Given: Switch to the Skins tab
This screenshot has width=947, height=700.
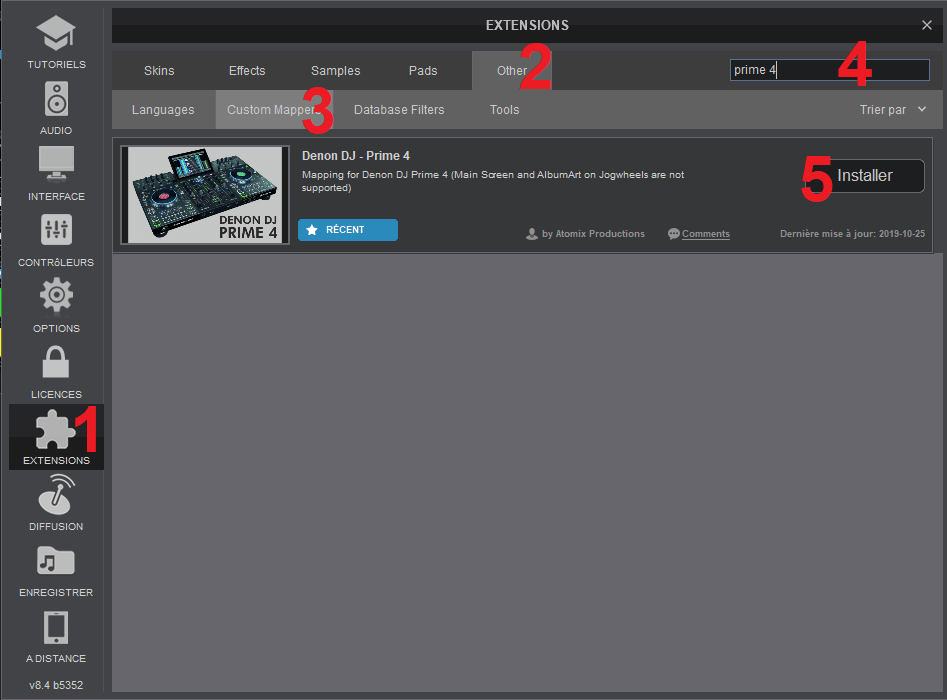Looking at the screenshot, I should coord(159,71).
